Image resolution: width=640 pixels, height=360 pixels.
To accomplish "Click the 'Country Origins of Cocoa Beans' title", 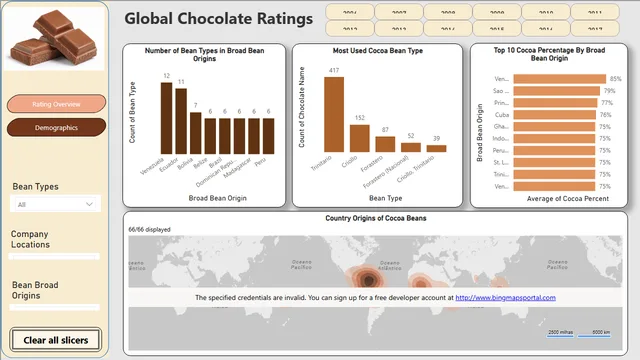I will (376, 218).
